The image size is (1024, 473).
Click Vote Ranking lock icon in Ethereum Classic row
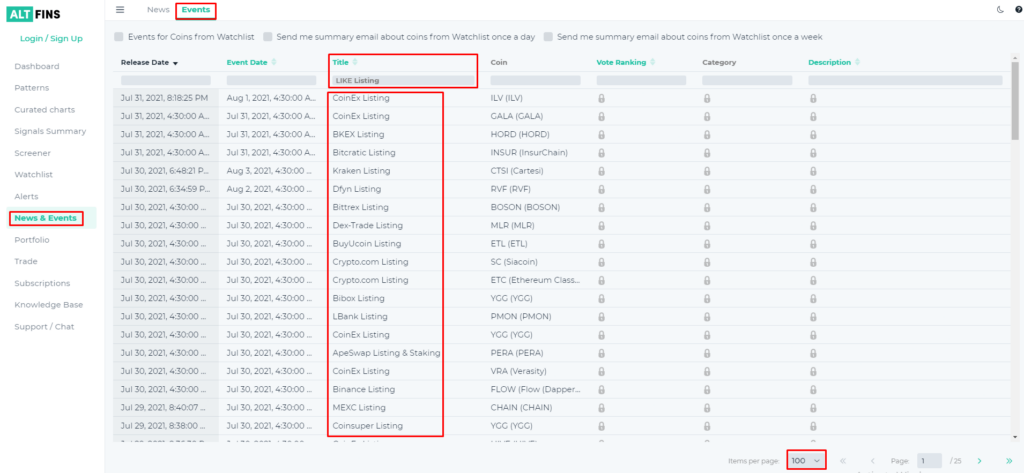click(601, 280)
